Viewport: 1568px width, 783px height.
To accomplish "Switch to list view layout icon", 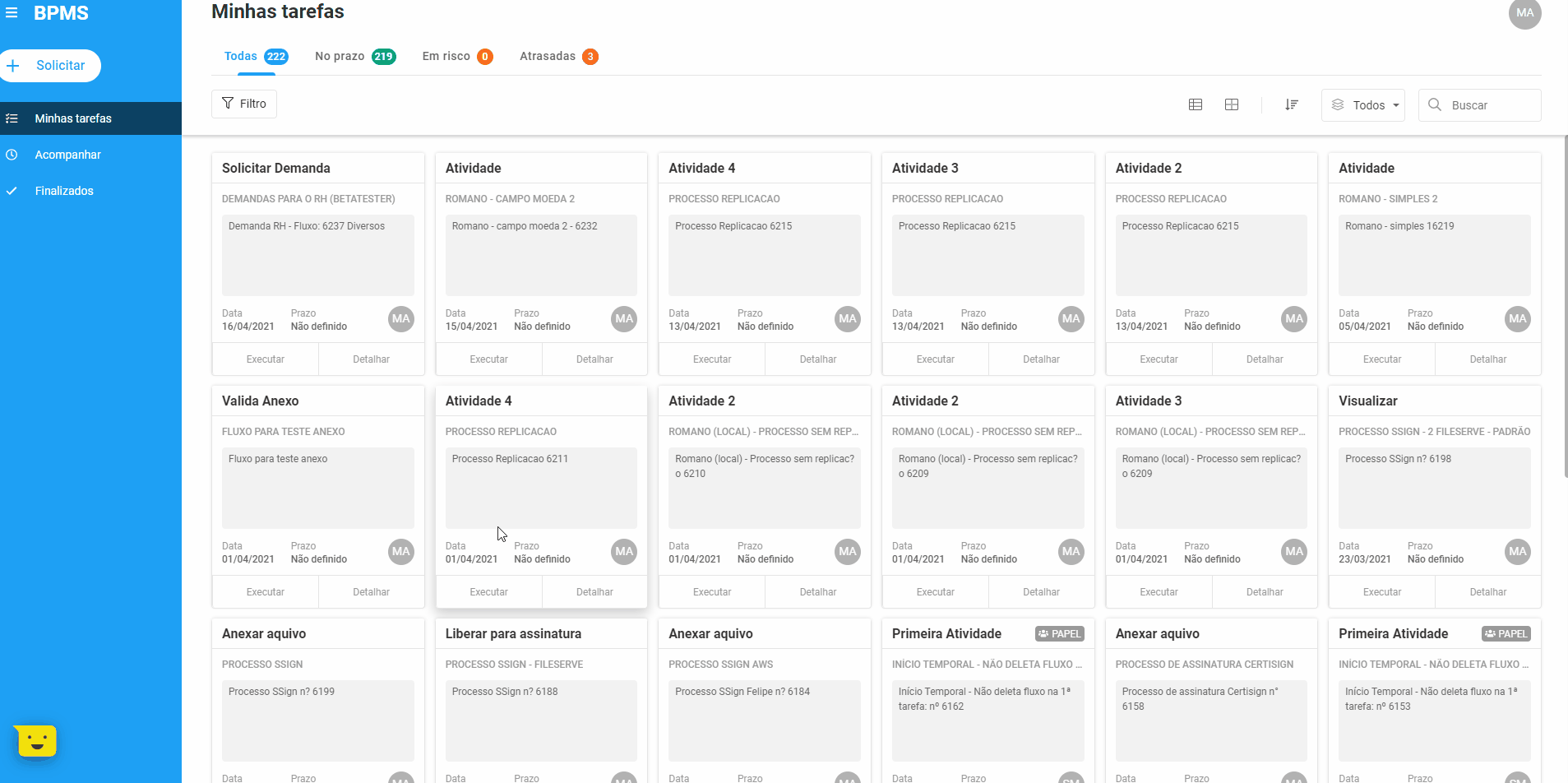I will pyautogui.click(x=1196, y=104).
